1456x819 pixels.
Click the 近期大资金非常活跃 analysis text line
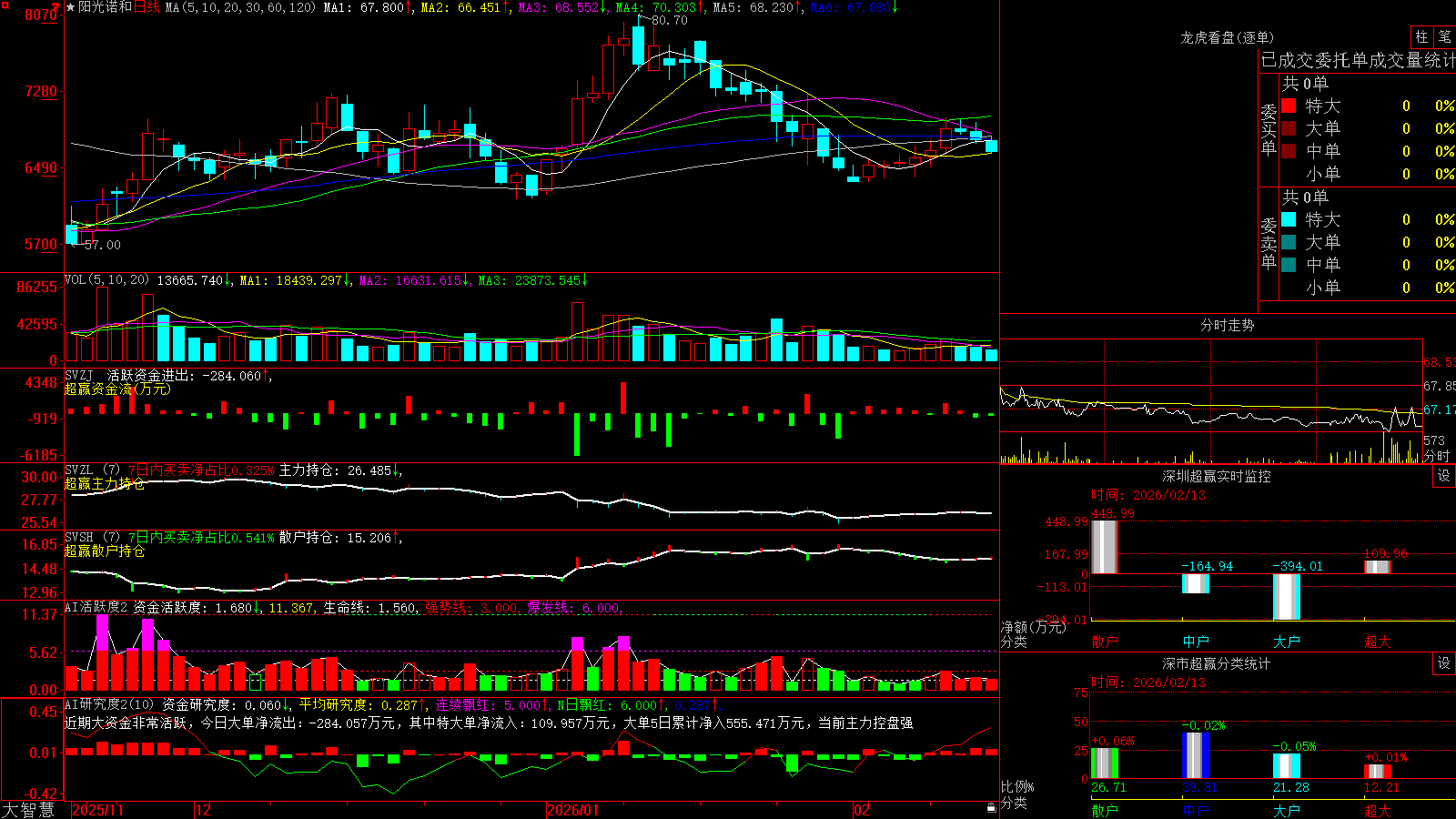click(x=489, y=723)
